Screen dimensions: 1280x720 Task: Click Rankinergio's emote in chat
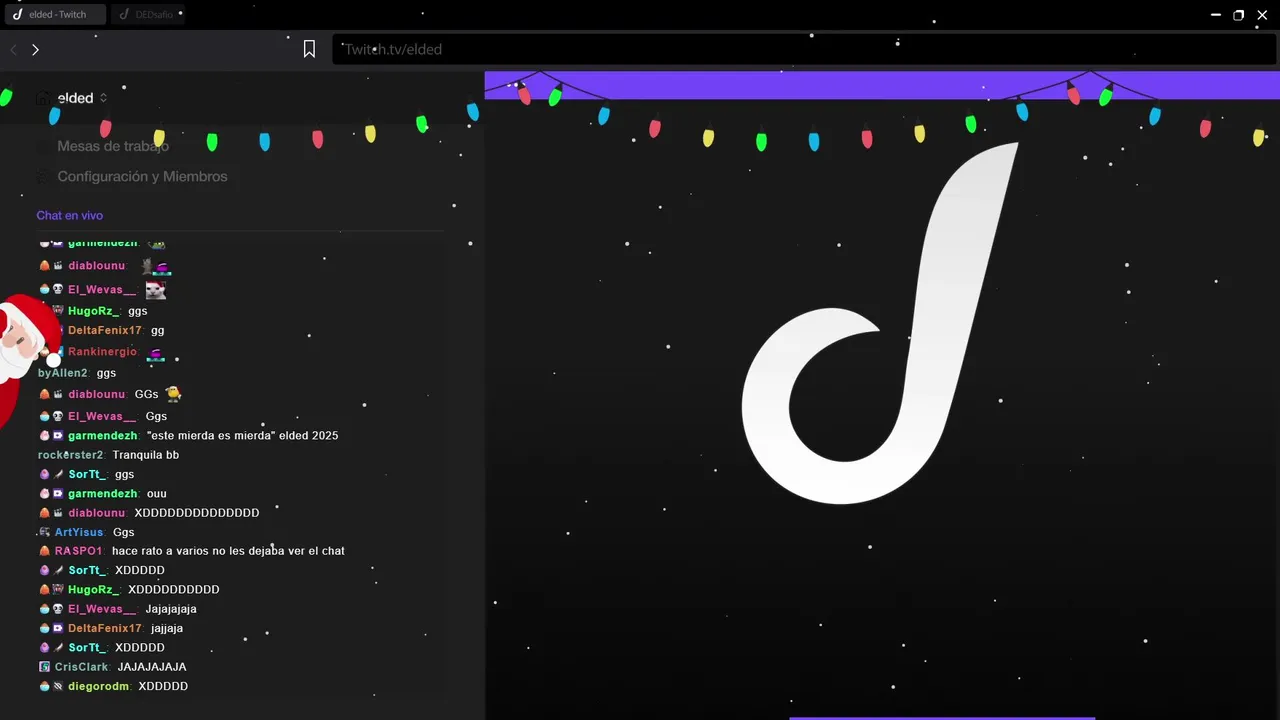click(x=155, y=353)
